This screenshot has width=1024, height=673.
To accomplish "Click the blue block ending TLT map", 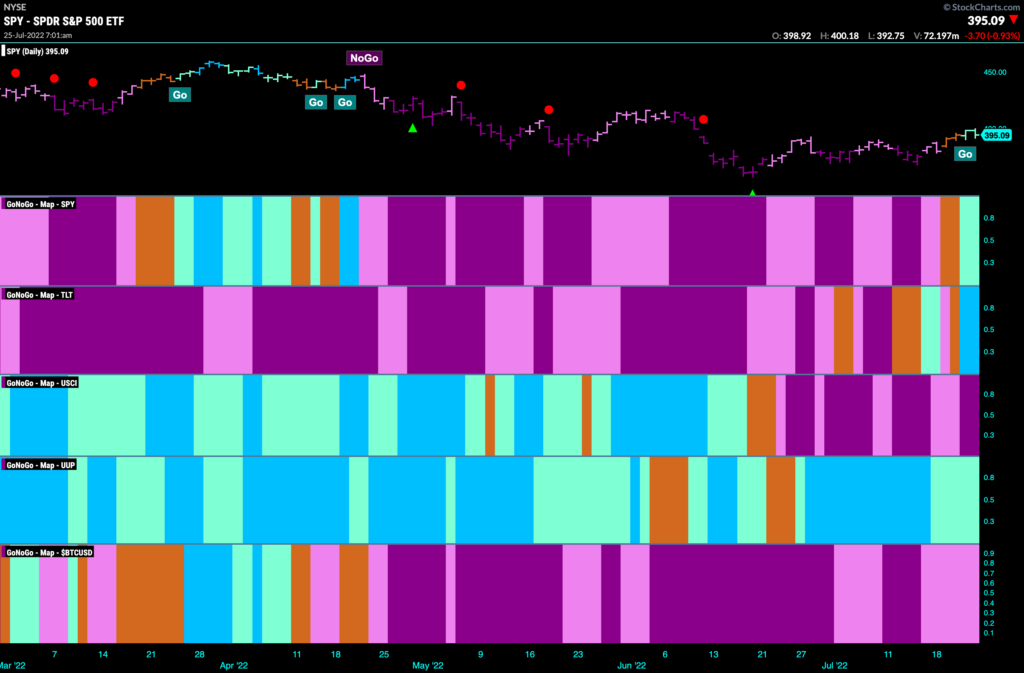I will pyautogui.click(x=969, y=330).
